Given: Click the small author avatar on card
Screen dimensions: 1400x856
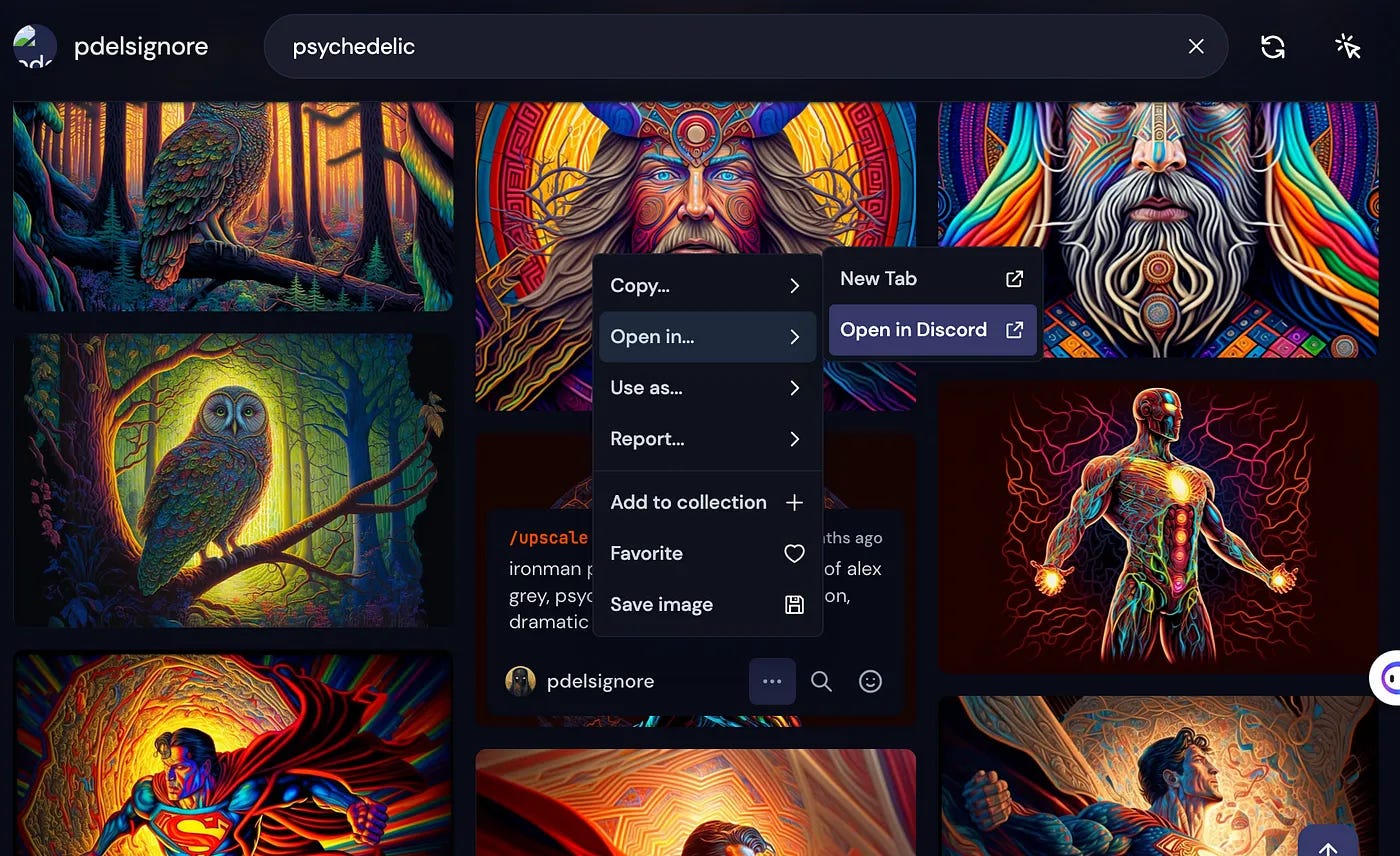Looking at the screenshot, I should click(x=520, y=681).
